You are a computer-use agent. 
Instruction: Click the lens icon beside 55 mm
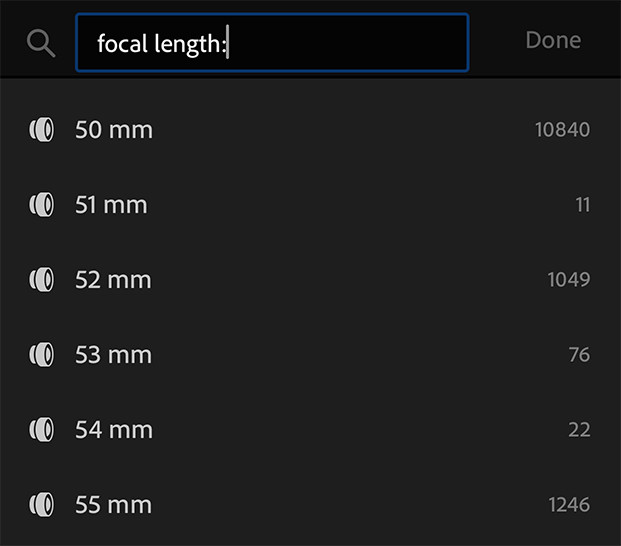point(42,504)
